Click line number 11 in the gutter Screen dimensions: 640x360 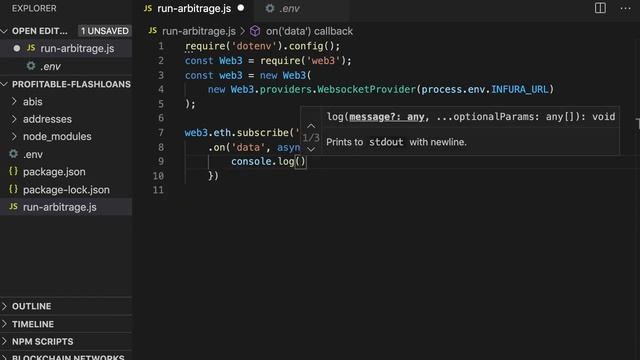(x=158, y=190)
